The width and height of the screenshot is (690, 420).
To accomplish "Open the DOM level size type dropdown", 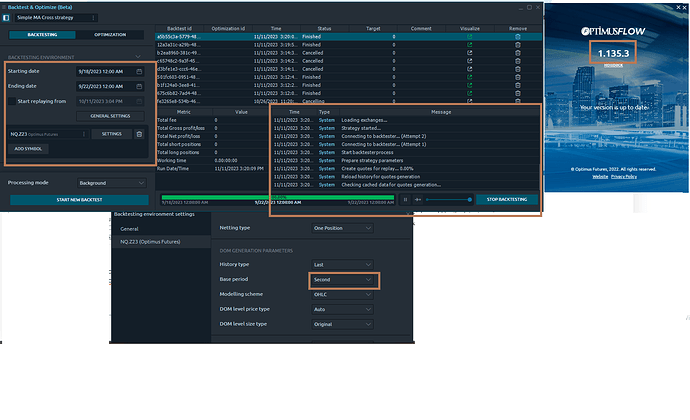I will point(342,324).
